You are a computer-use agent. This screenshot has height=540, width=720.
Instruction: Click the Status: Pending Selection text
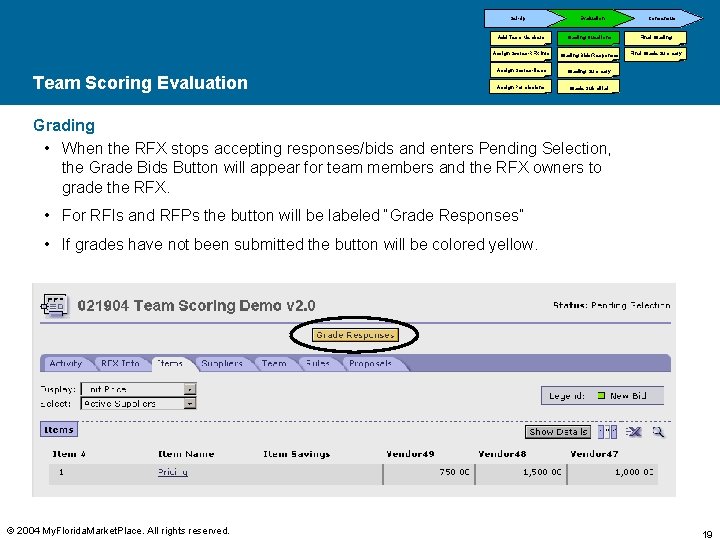tap(612, 305)
